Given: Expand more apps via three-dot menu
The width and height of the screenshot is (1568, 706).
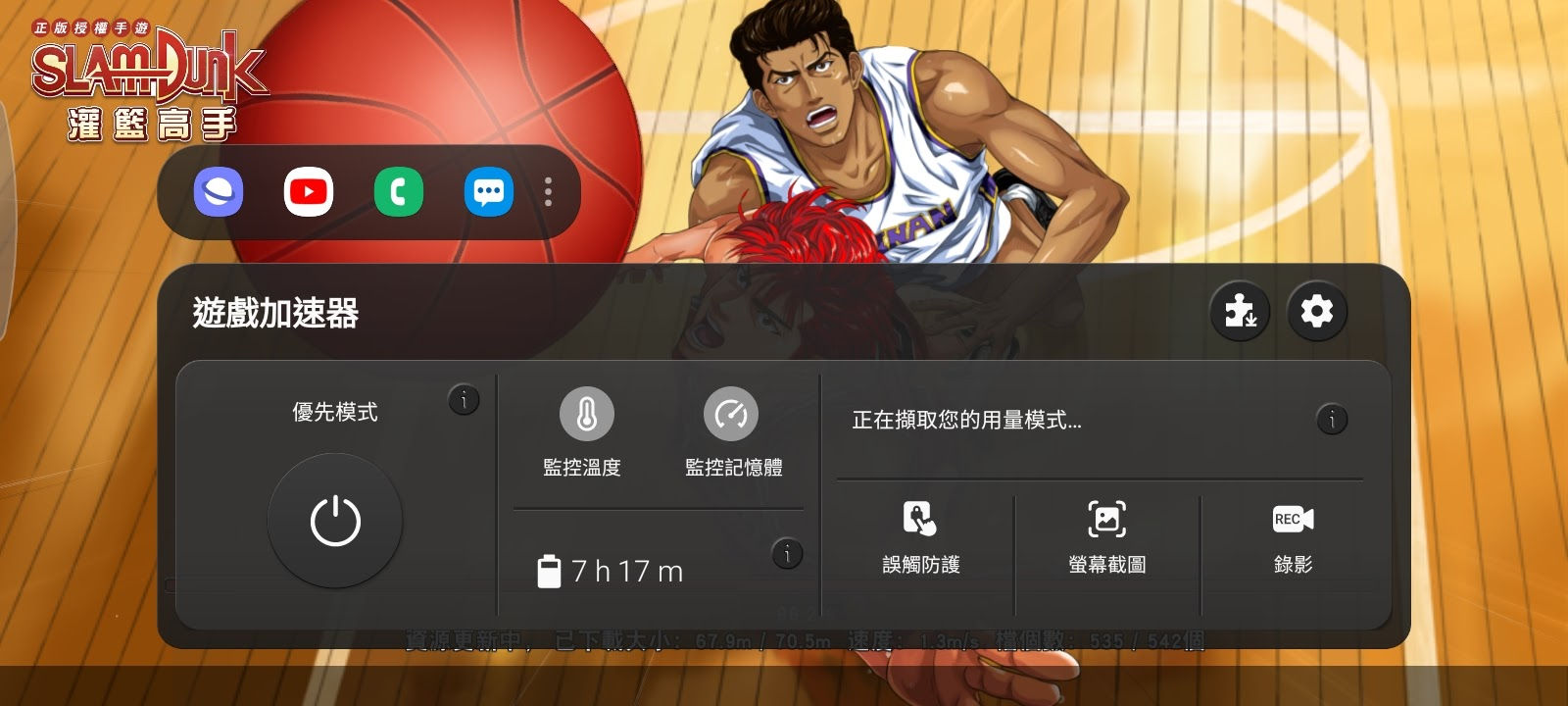Looking at the screenshot, I should (x=548, y=192).
